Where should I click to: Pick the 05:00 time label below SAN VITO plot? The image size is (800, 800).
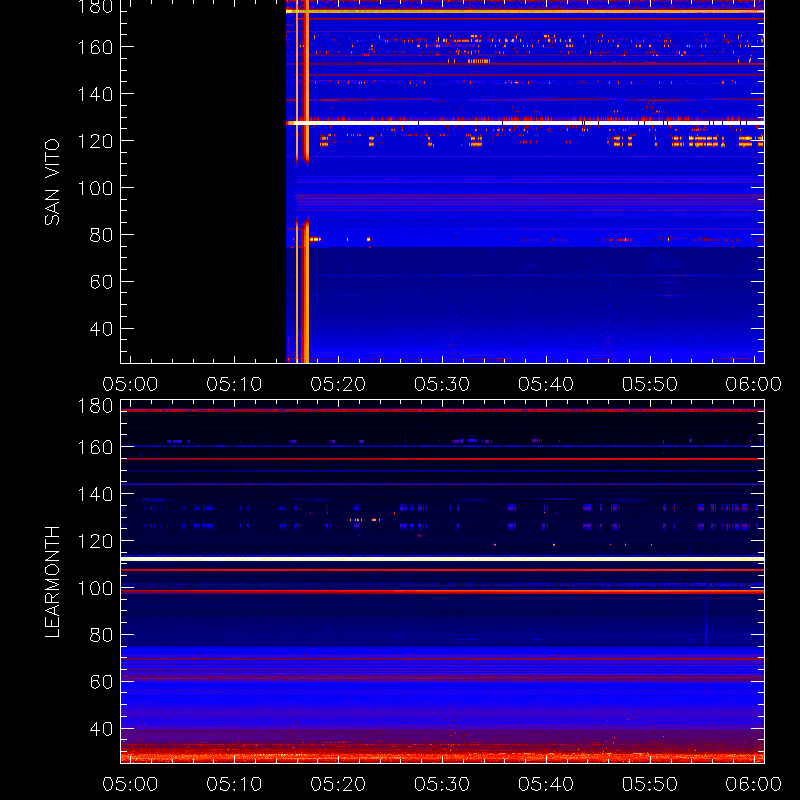coord(130,384)
